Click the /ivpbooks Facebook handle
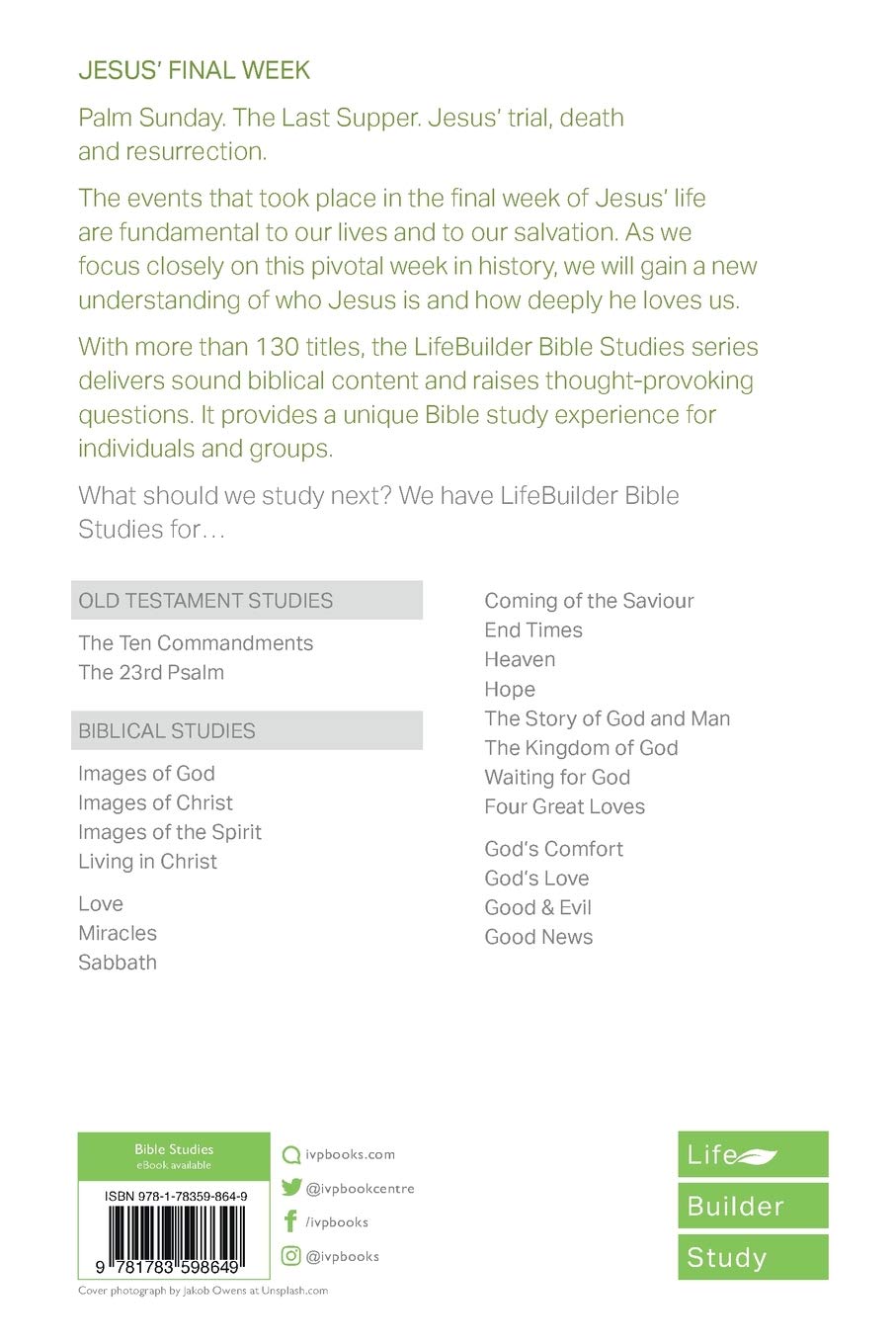This screenshot has height=1344, width=896. [337, 1222]
